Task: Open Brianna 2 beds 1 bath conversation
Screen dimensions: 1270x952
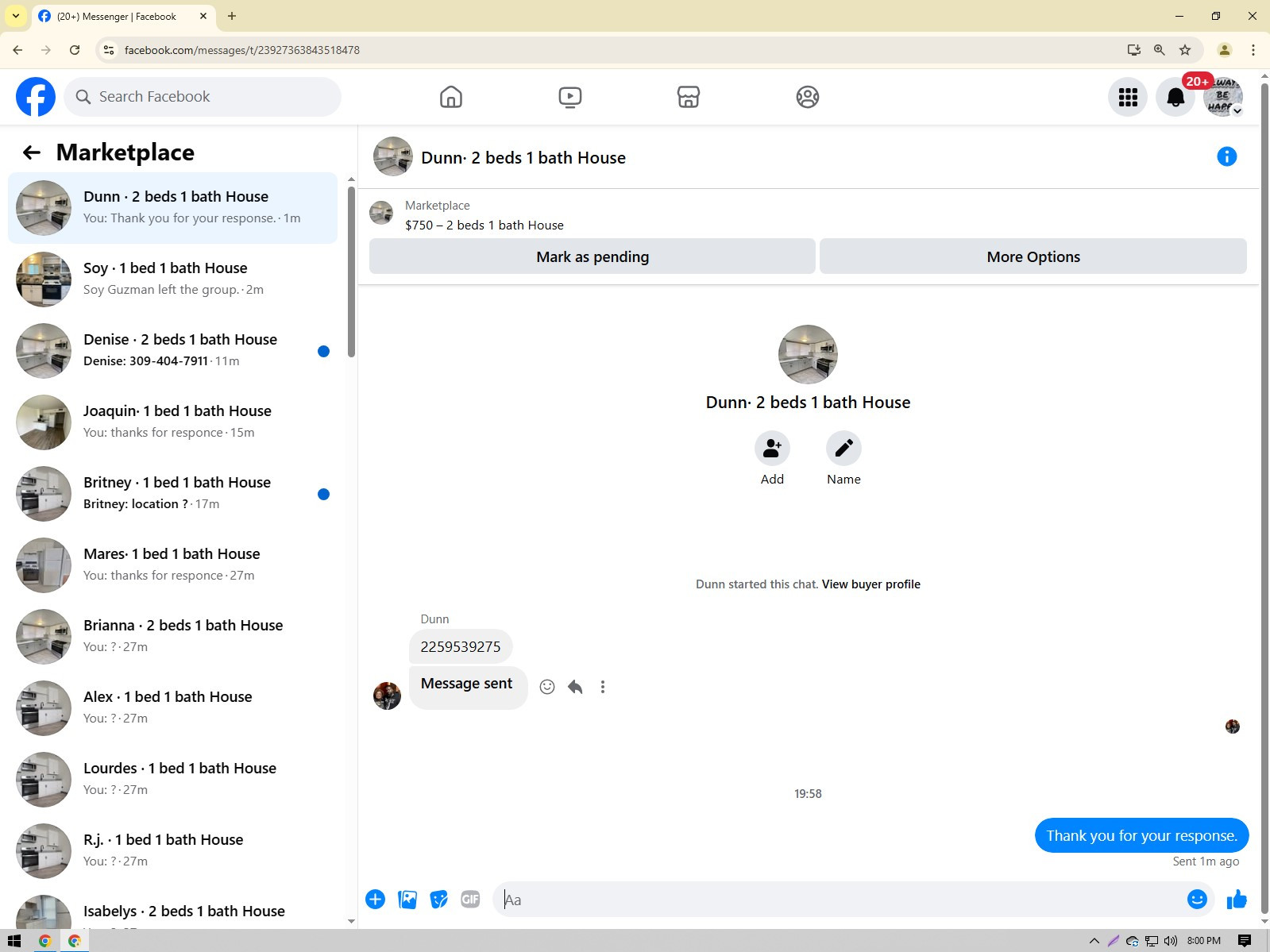Action: 172,637
